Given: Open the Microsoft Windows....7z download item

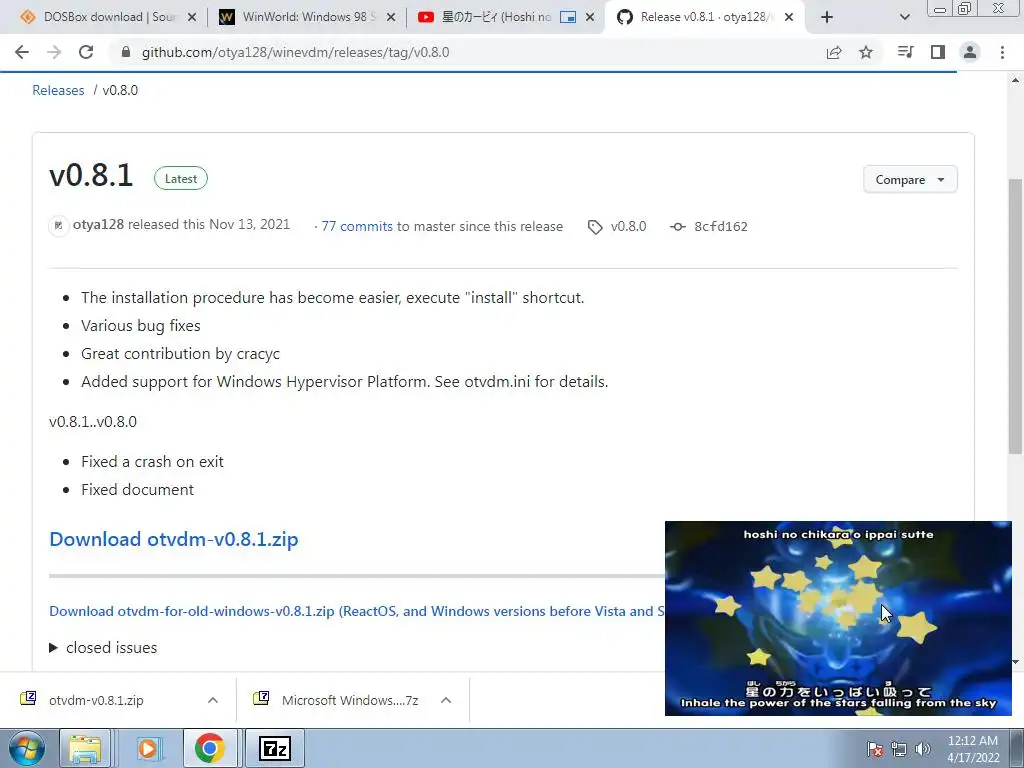Looking at the screenshot, I should [350, 700].
